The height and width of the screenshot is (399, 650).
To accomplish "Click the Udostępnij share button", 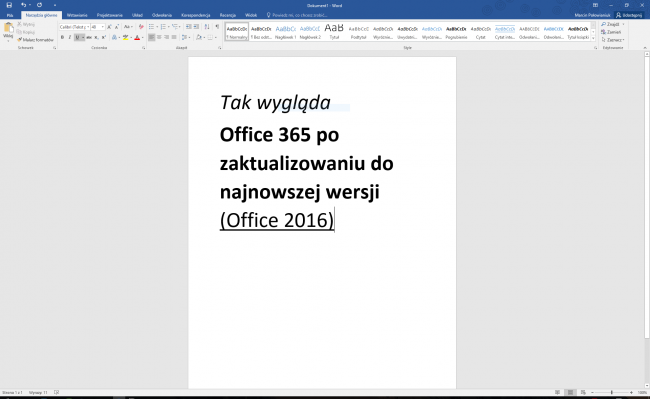I will tap(629, 15).
